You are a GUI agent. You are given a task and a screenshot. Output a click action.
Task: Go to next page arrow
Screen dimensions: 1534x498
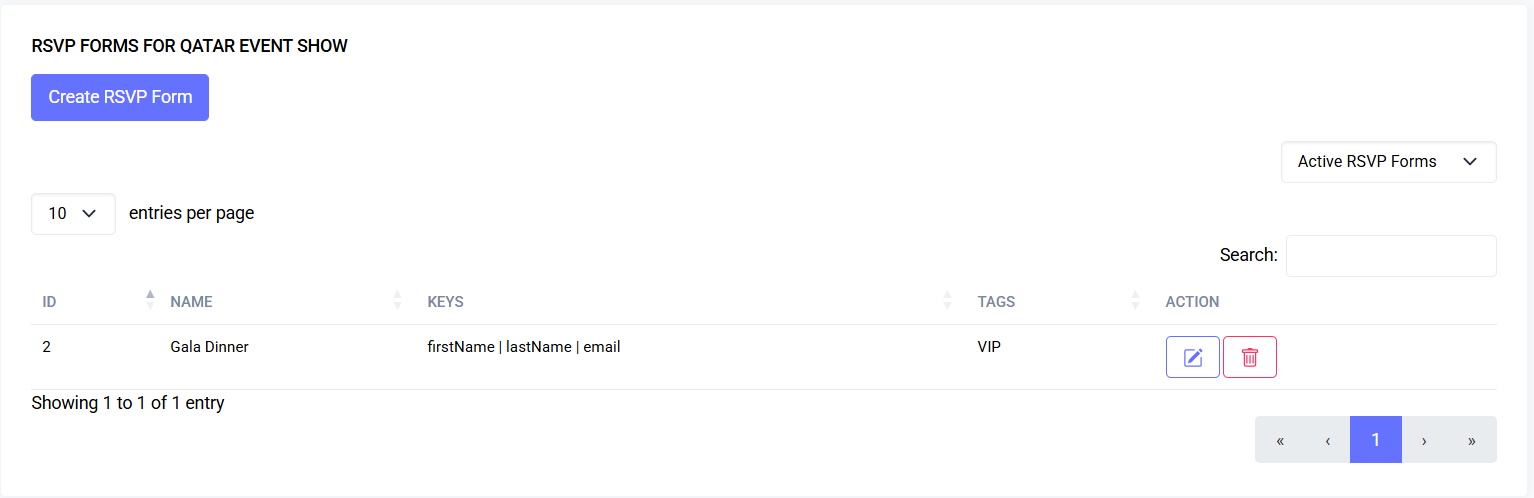(1424, 440)
